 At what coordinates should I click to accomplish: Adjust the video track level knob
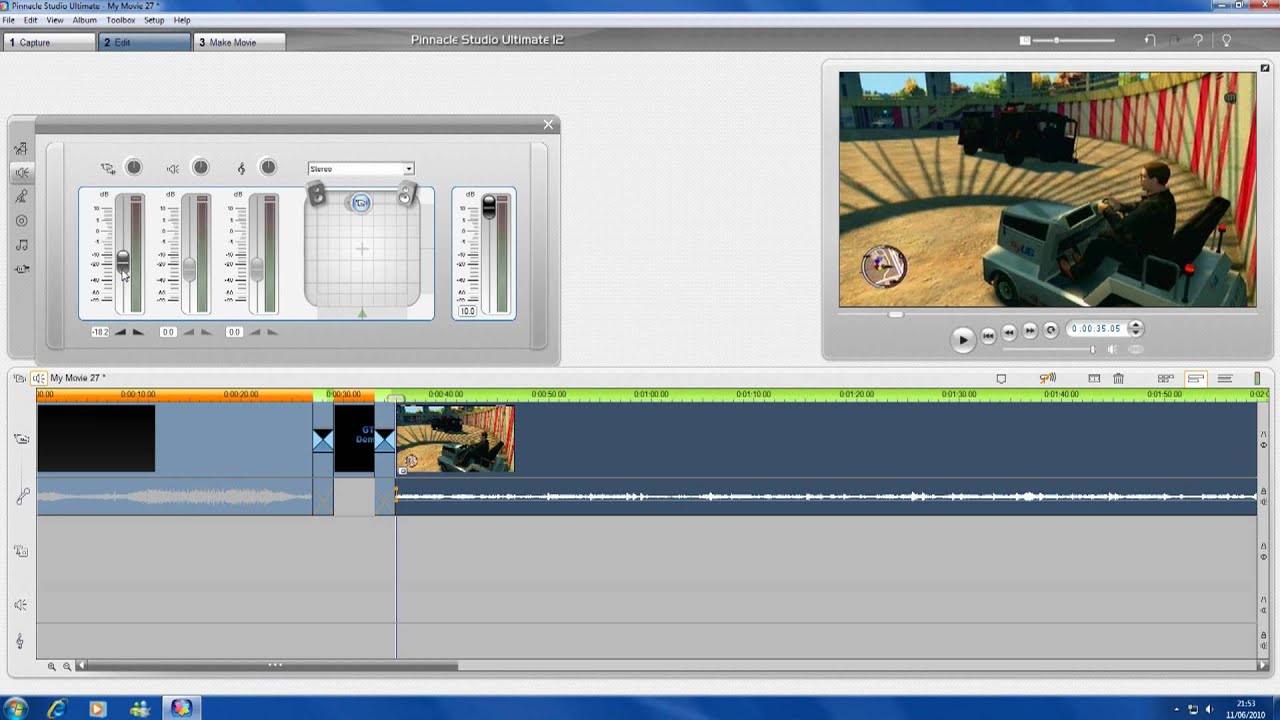click(134, 167)
